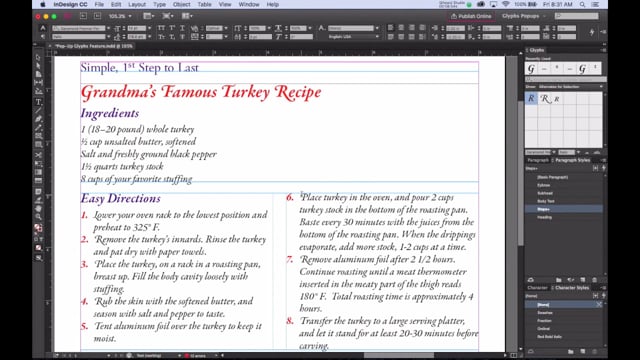Select the Free Transform tool
Image resolution: width=640 pixels, height=360 pixels.
(38, 164)
